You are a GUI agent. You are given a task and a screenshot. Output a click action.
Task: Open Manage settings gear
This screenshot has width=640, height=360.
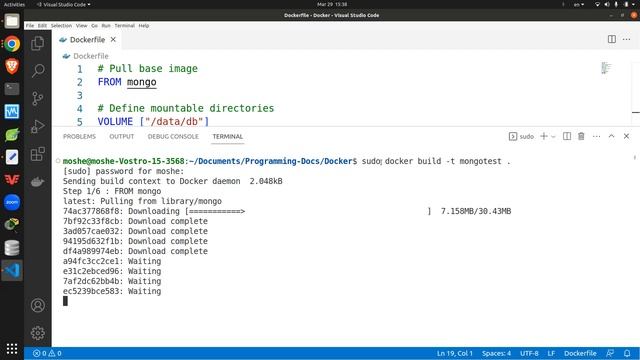click(38, 333)
